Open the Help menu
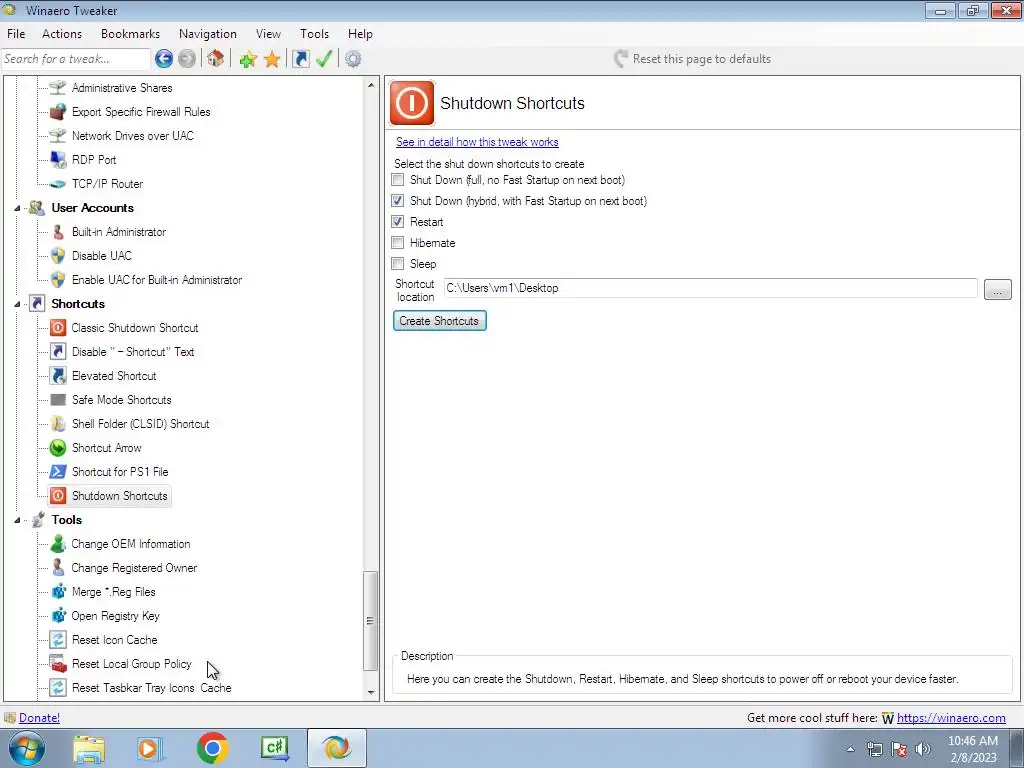This screenshot has height=768, width=1024. 360,34
